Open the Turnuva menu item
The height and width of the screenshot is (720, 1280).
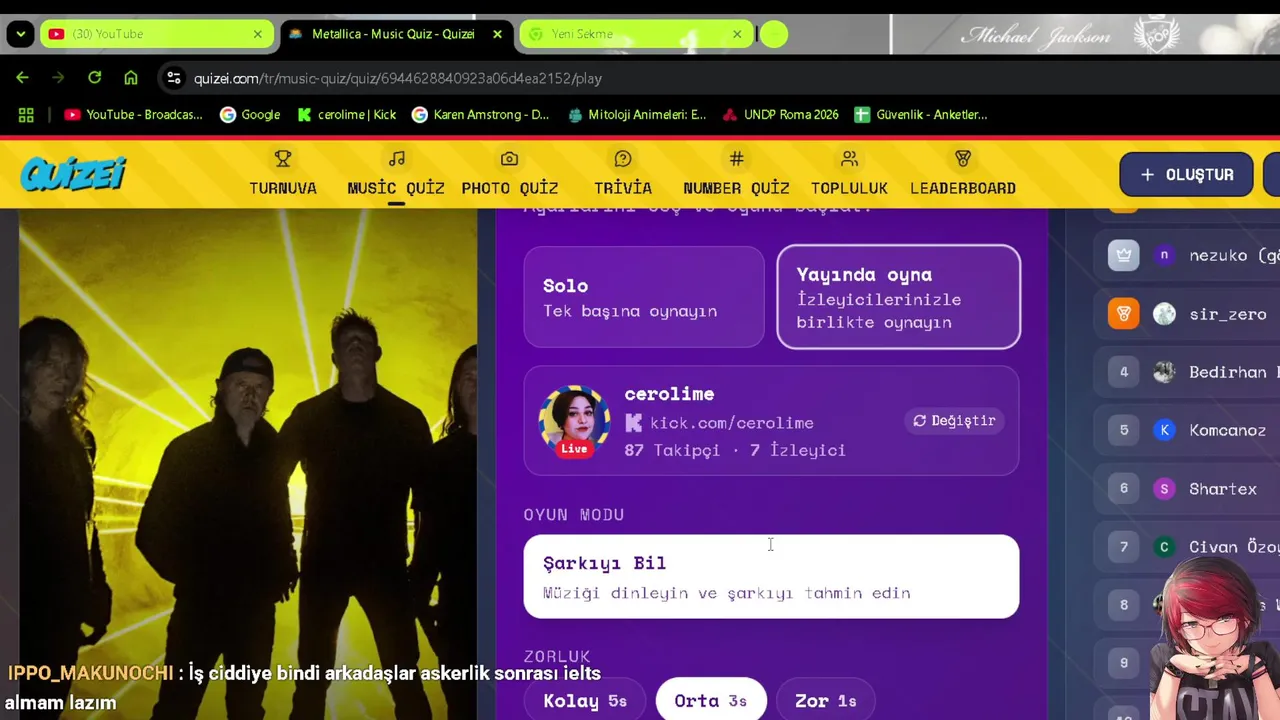(x=283, y=173)
